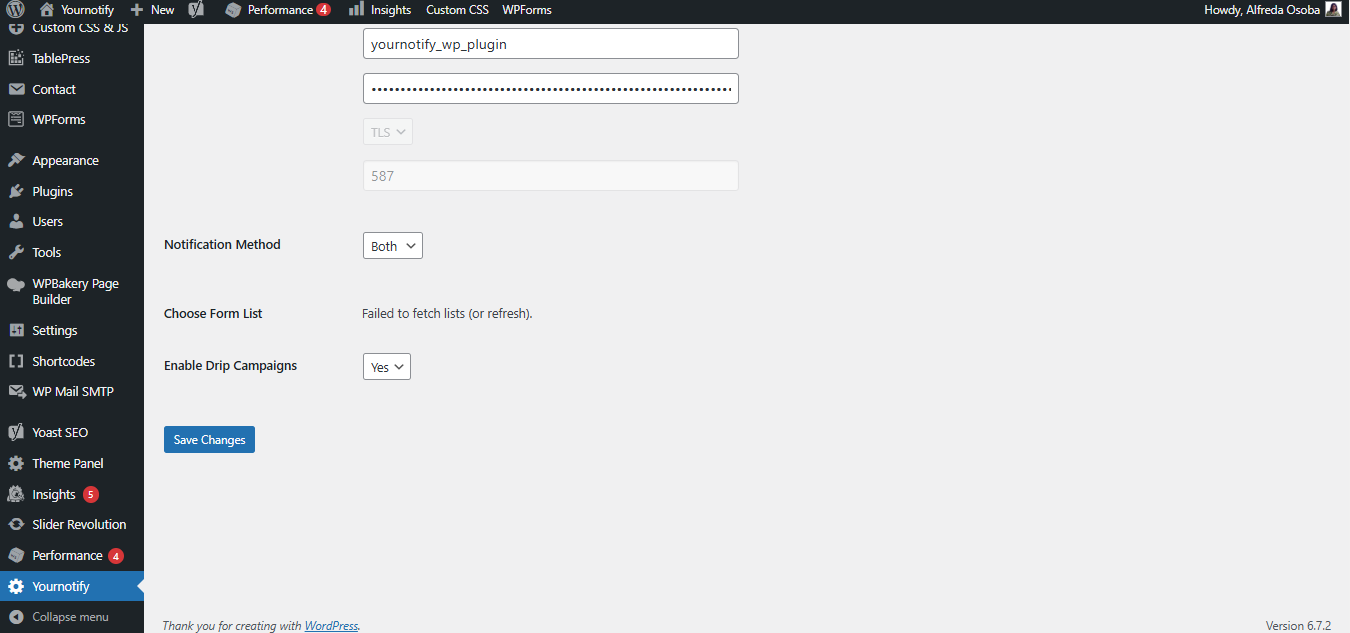Open Custom CSS in the admin bar

point(457,9)
